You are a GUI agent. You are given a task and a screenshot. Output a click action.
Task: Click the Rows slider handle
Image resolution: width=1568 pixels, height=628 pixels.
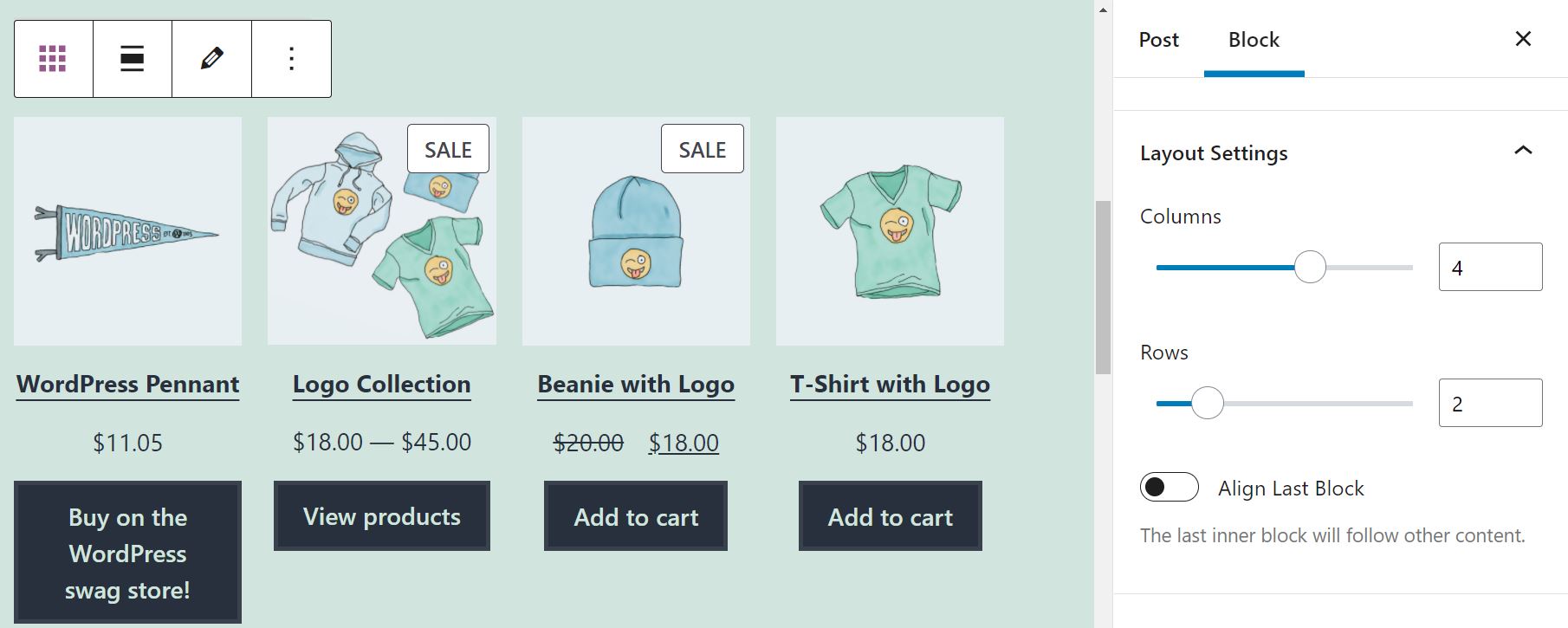pyautogui.click(x=1207, y=403)
